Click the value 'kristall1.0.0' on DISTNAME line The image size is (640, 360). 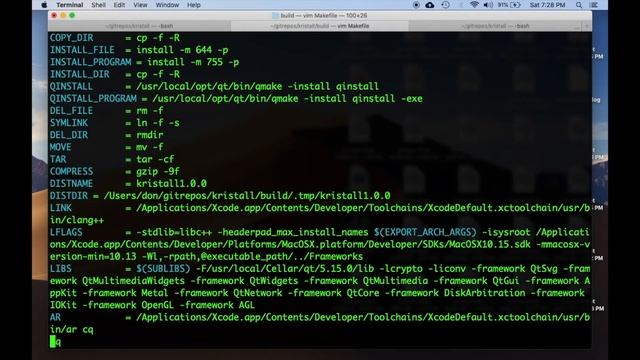point(171,184)
